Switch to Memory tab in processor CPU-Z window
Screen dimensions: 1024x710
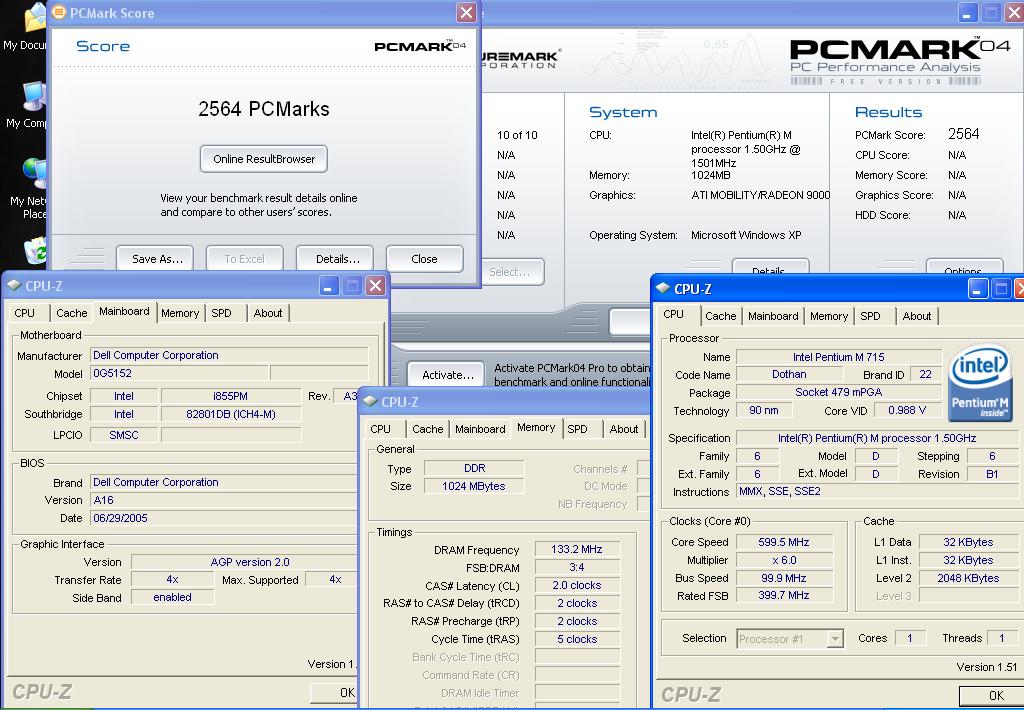(x=829, y=315)
